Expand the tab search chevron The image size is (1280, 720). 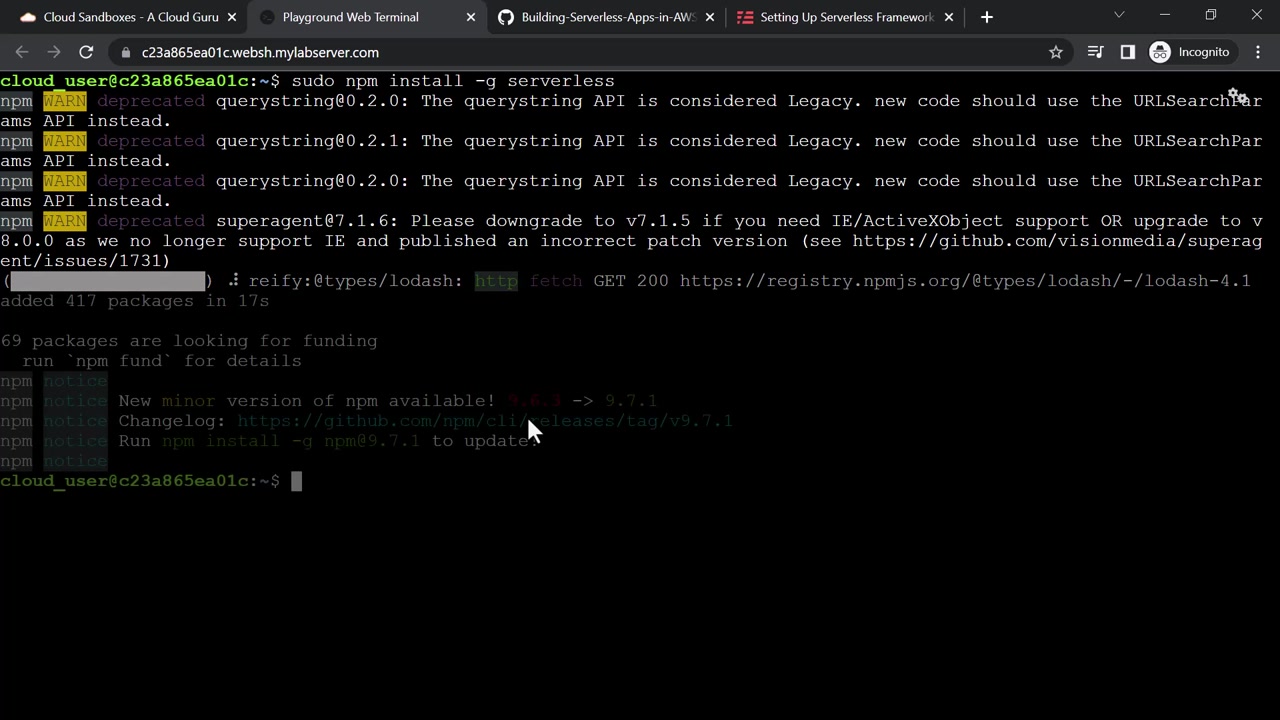tap(1119, 15)
